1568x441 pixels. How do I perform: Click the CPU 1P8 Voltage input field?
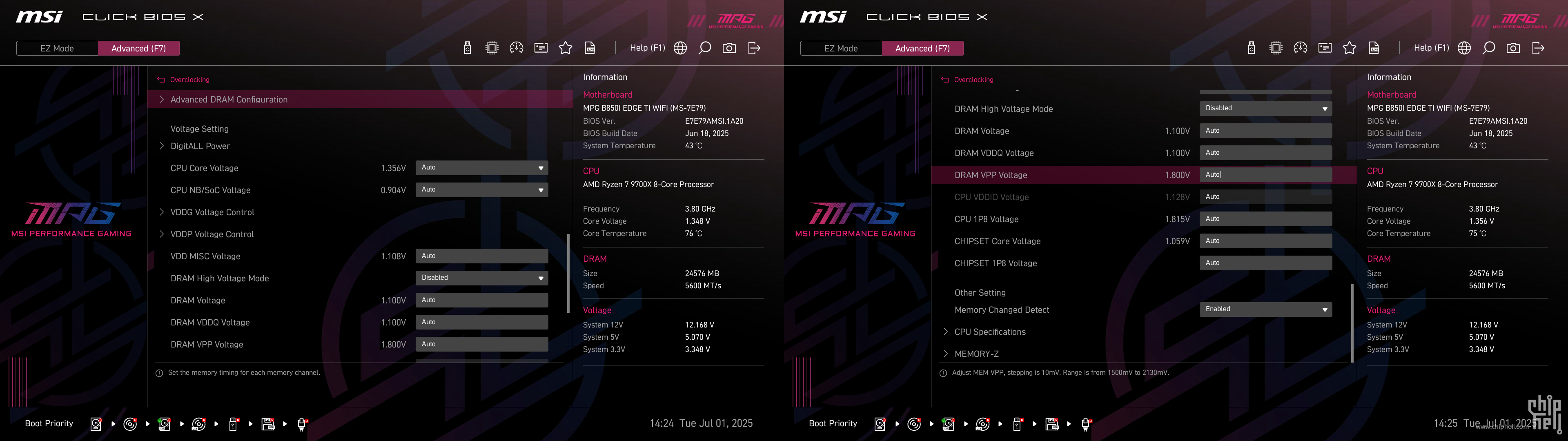[x=1265, y=219]
